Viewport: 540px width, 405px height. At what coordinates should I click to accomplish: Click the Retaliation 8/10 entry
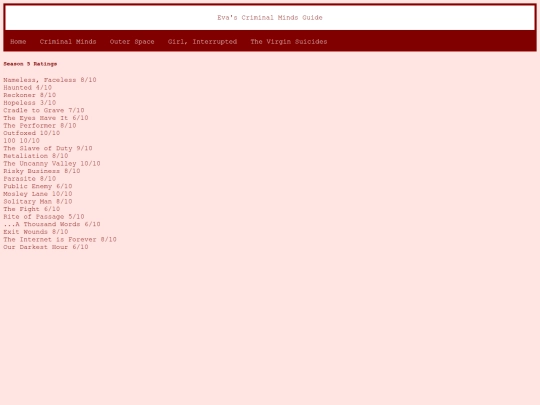[x=36, y=156]
